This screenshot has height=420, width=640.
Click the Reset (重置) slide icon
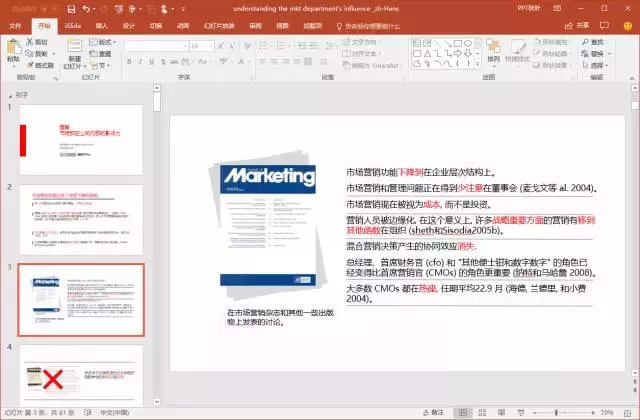click(x=93, y=53)
